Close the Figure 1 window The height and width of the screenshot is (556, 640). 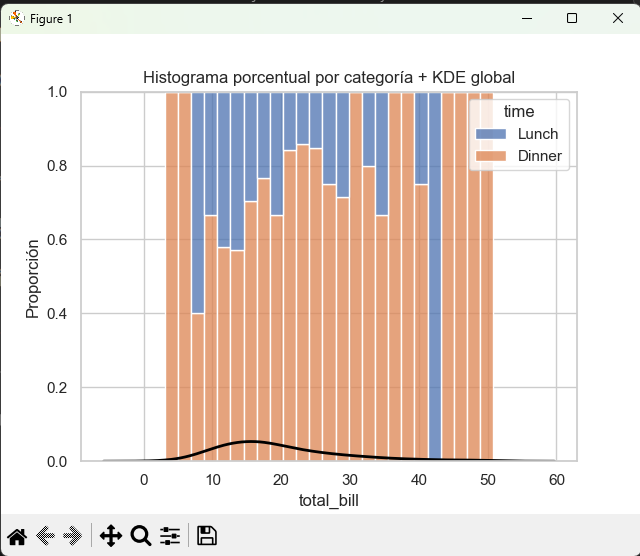(616, 18)
